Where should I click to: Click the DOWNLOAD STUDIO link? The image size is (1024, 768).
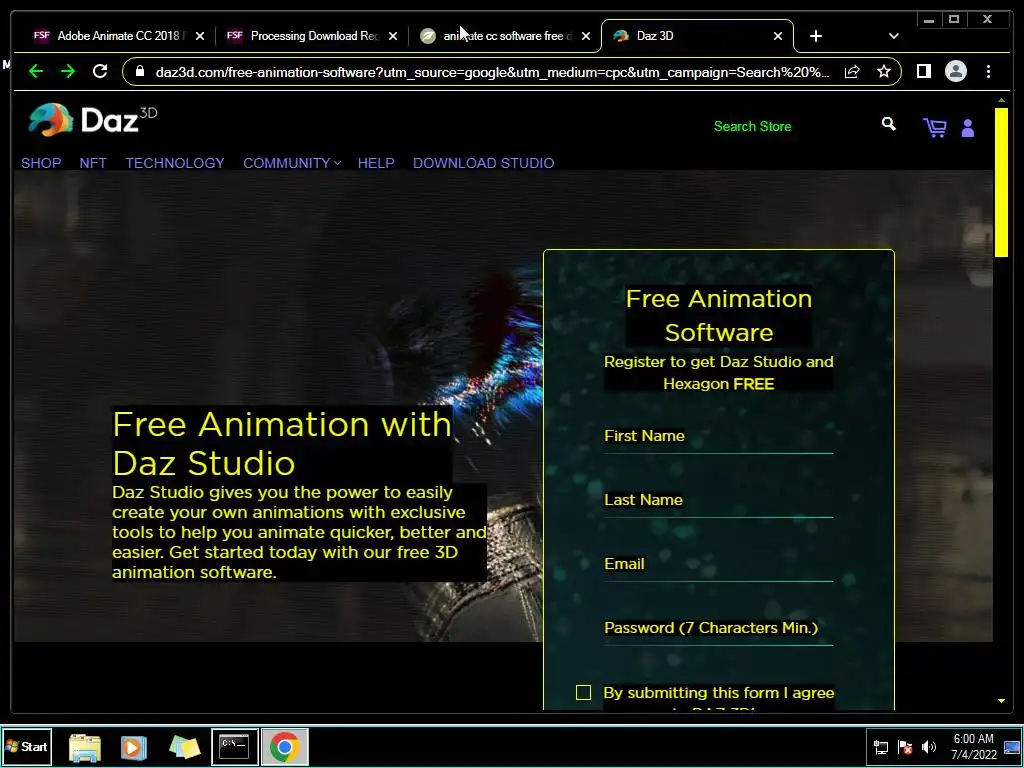pyautogui.click(x=483, y=163)
